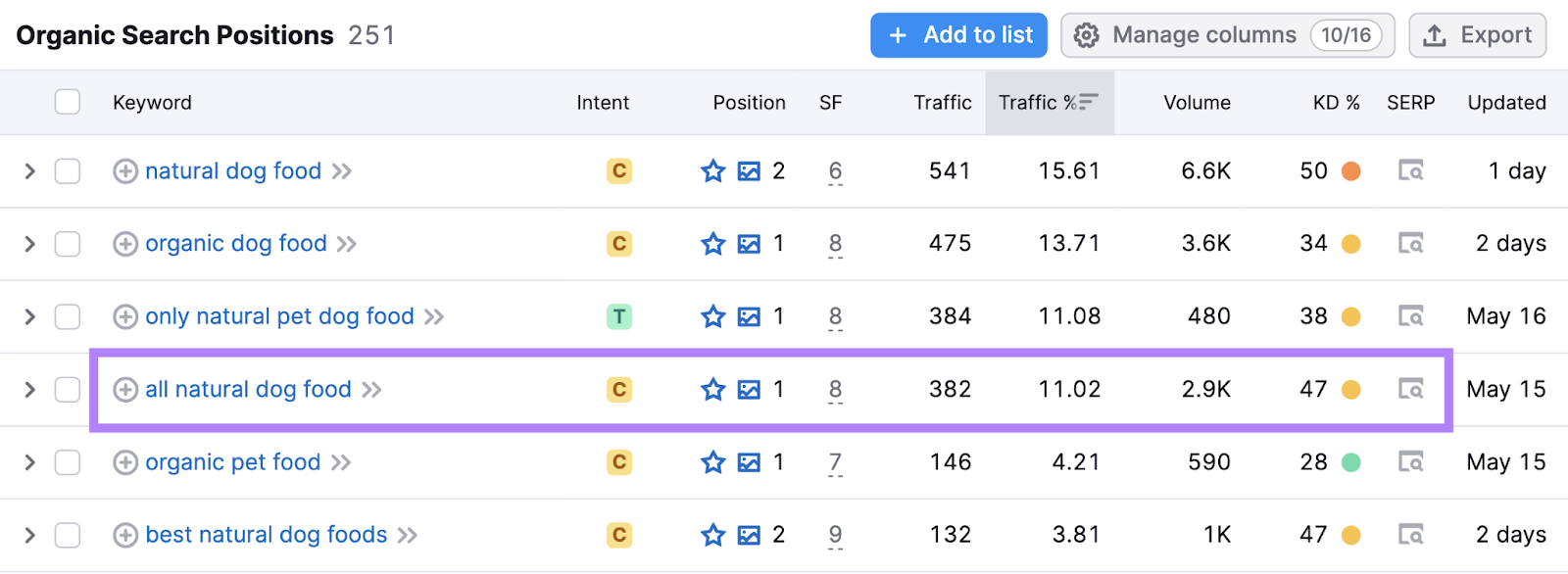Sort by the KD % column header
Viewport: 1568px width, 574px height.
tap(1336, 103)
